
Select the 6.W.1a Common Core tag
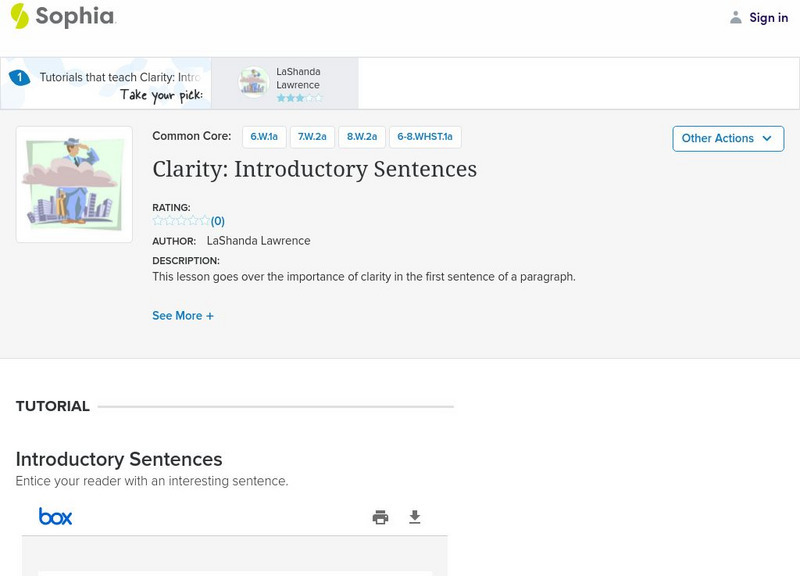tap(264, 137)
